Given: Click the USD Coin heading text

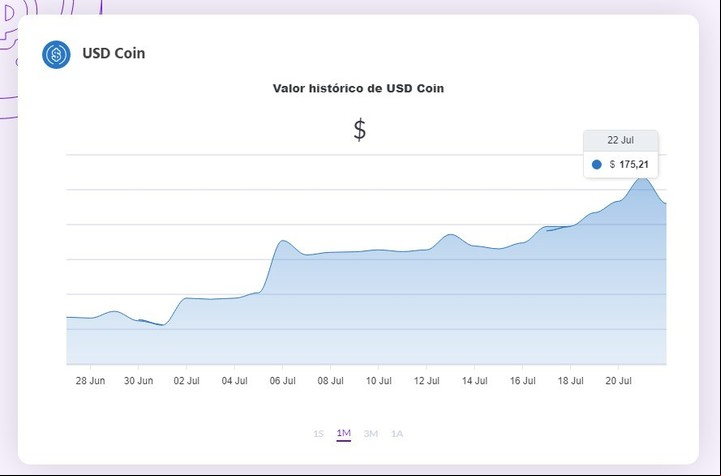Looking at the screenshot, I should [114, 53].
